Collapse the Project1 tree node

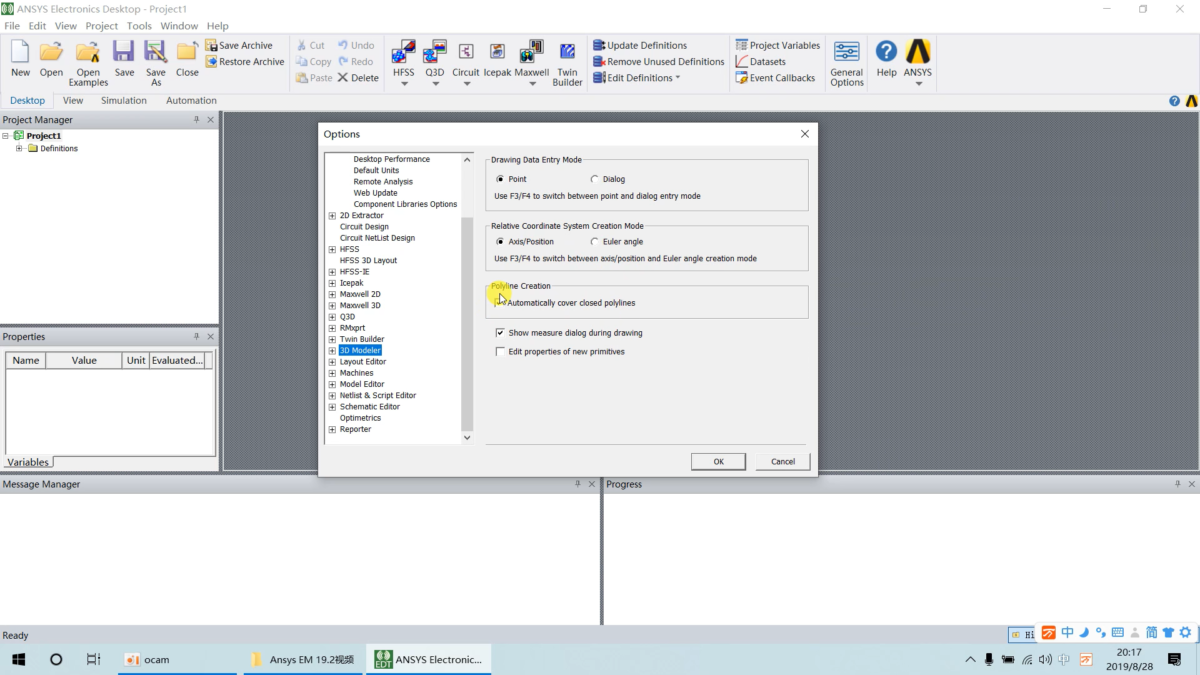[x=5, y=135]
